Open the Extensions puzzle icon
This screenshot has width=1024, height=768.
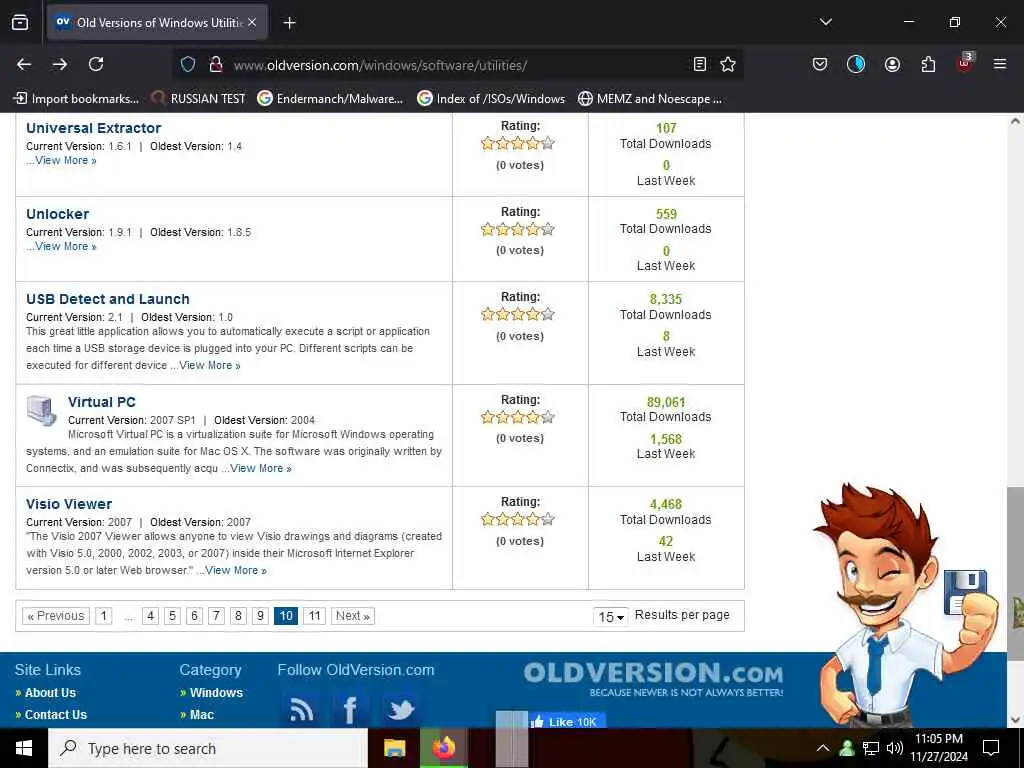(x=928, y=64)
